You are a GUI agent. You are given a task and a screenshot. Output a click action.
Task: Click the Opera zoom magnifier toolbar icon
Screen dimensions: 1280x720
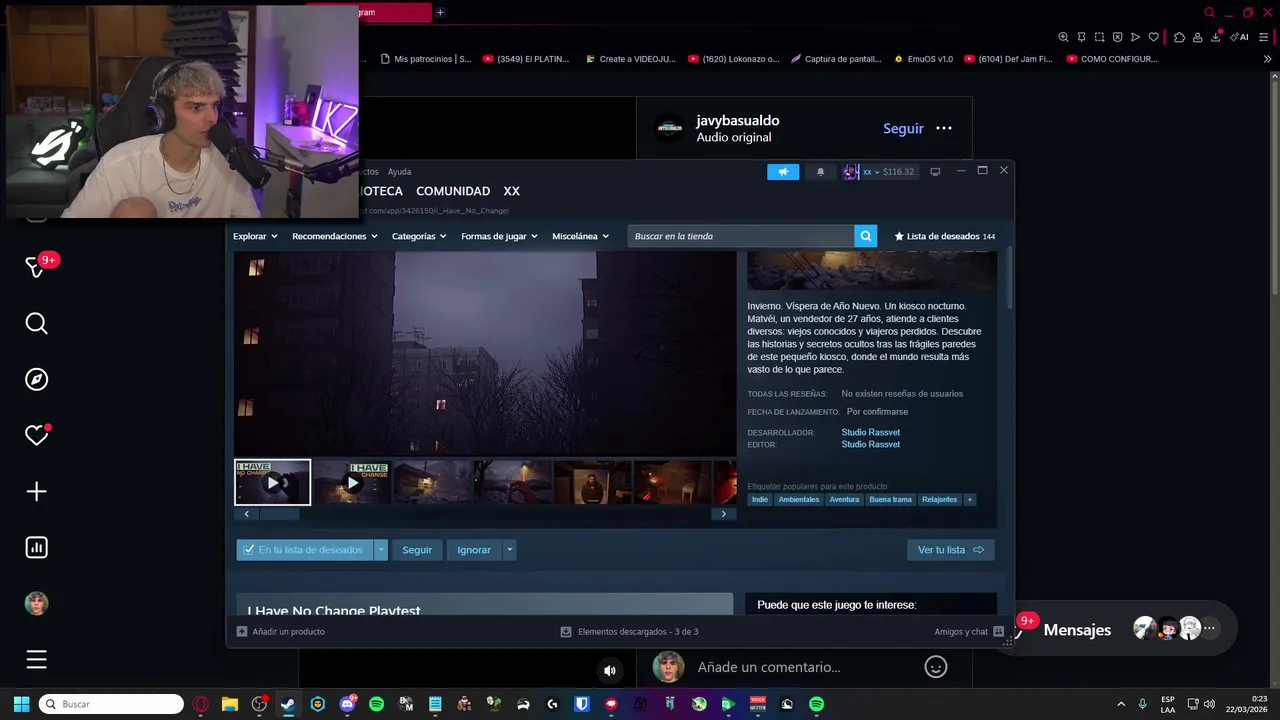pyautogui.click(x=1063, y=37)
